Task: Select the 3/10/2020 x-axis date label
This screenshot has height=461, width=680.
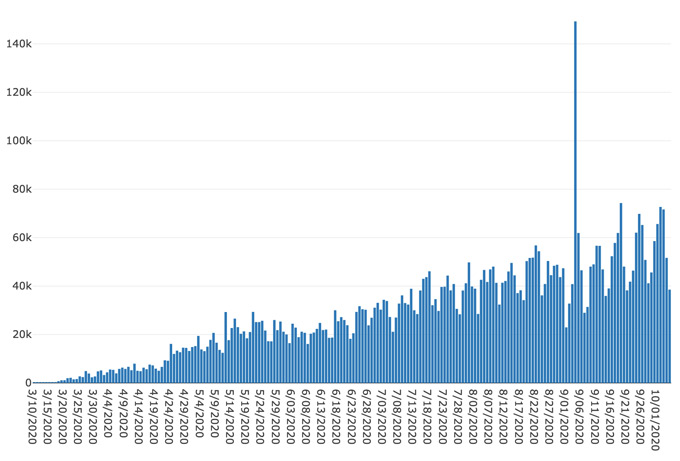Action: pyautogui.click(x=32, y=416)
